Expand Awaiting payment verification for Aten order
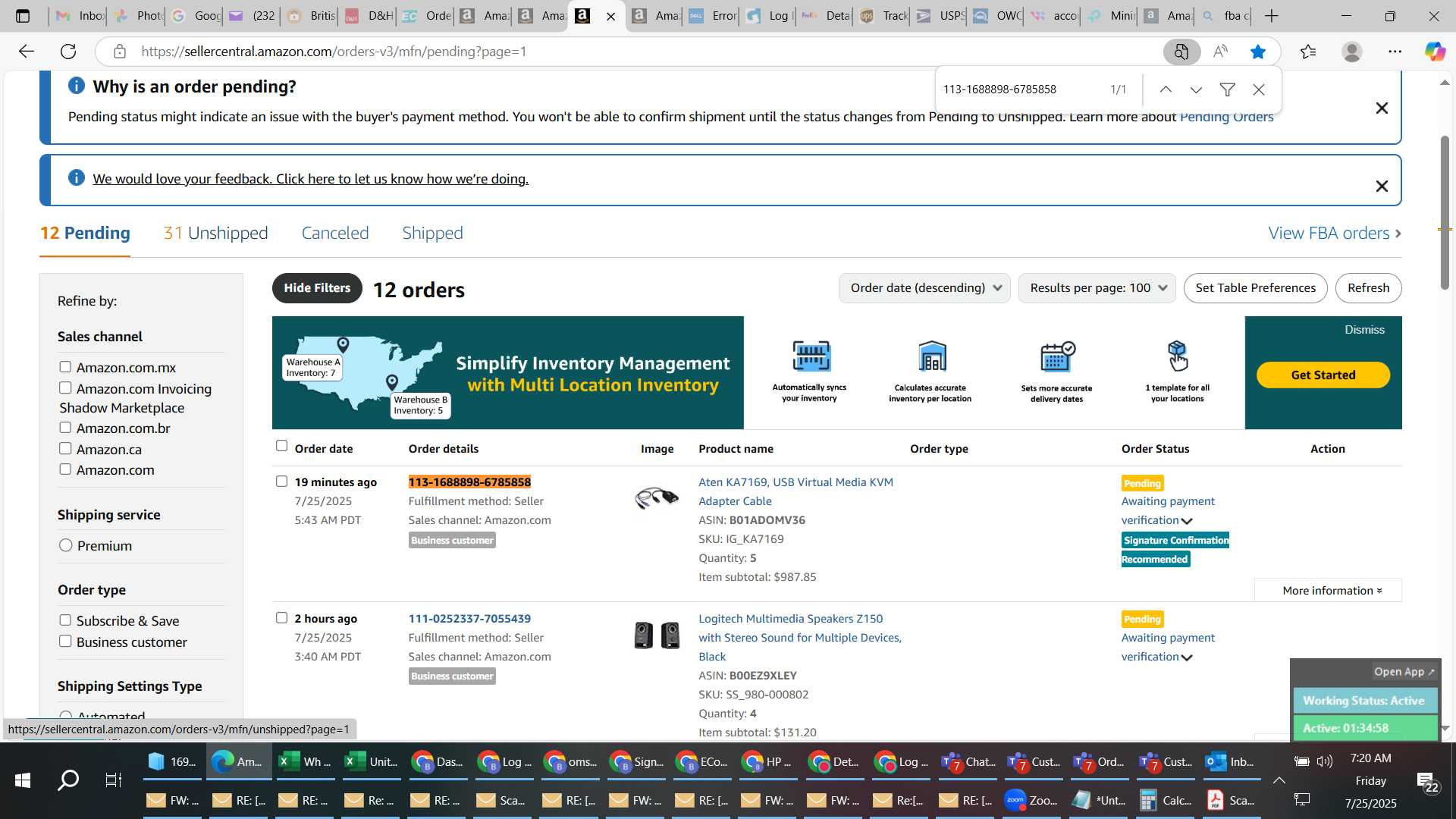Screen dimensions: 1456x819 pyautogui.click(x=1187, y=521)
